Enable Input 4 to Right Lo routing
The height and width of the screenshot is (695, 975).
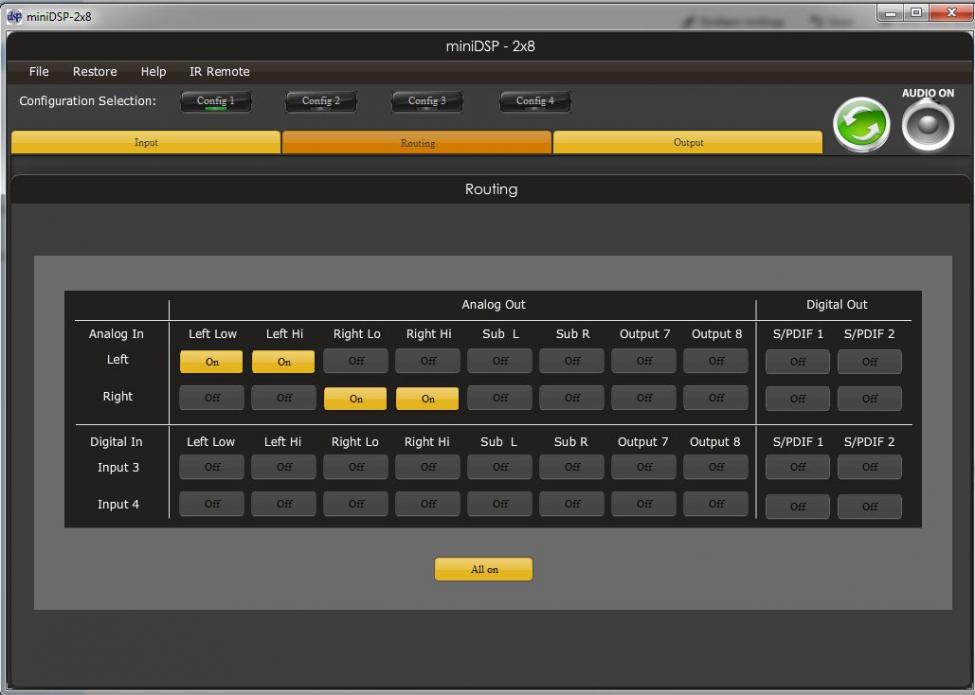(x=356, y=504)
